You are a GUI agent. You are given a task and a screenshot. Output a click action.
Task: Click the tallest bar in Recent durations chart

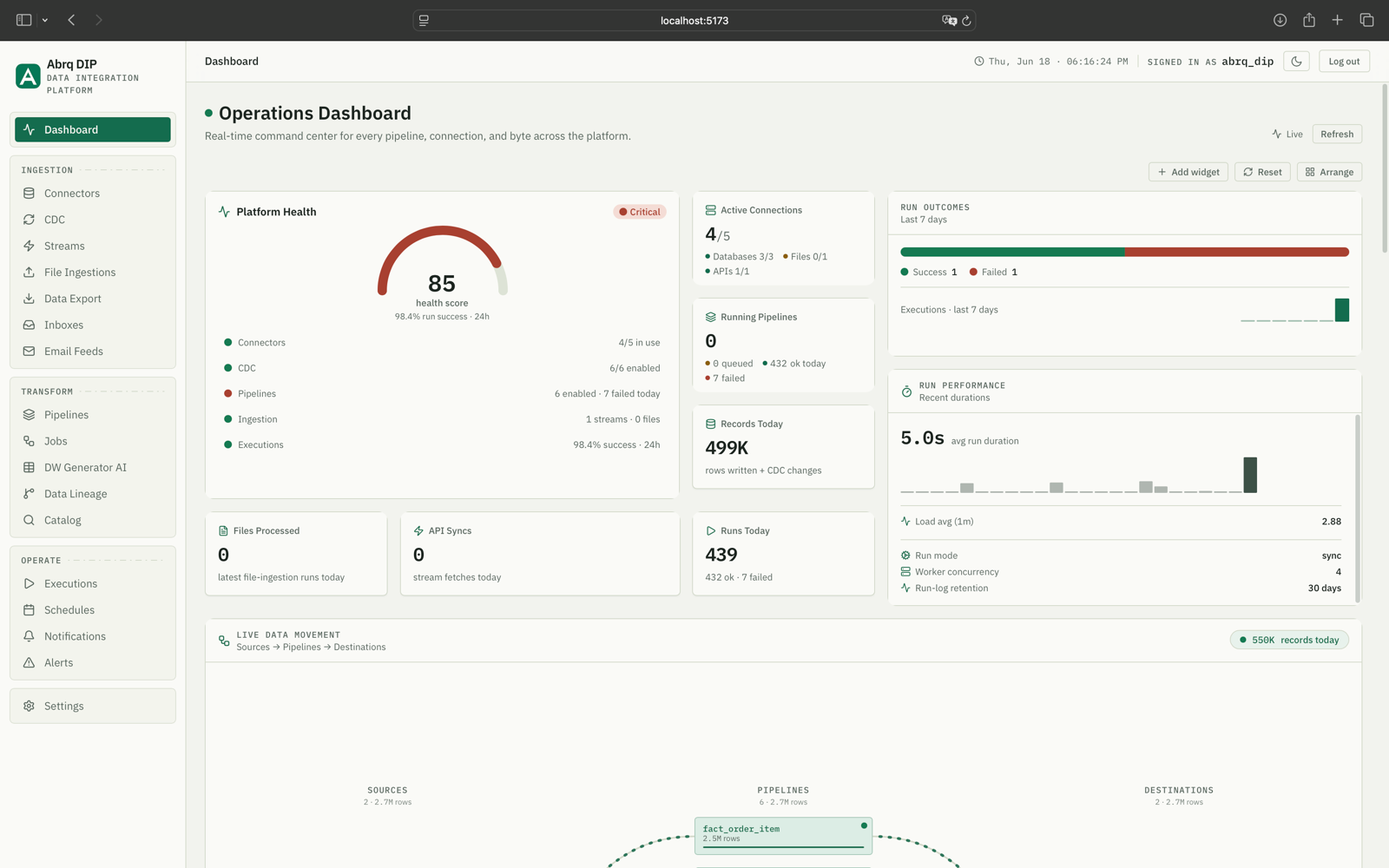tap(1250, 475)
